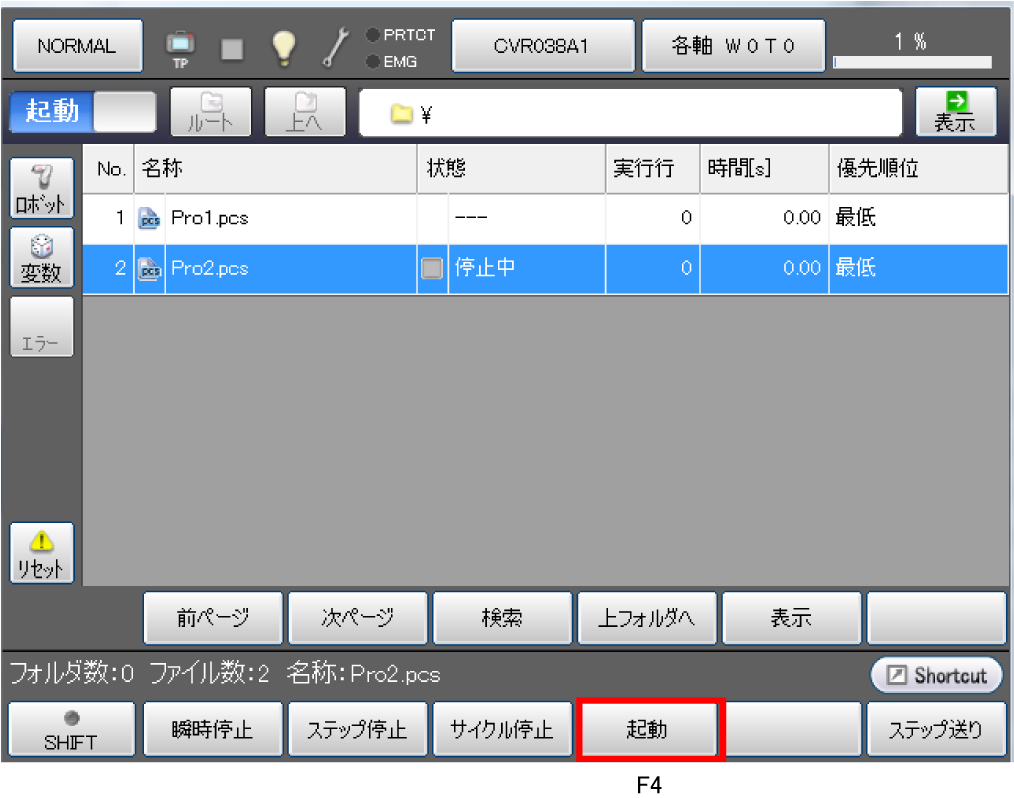Viewport: 1014px width, 798px height.
Task: Click the 表示 green arrow button
Action: [x=955, y=111]
